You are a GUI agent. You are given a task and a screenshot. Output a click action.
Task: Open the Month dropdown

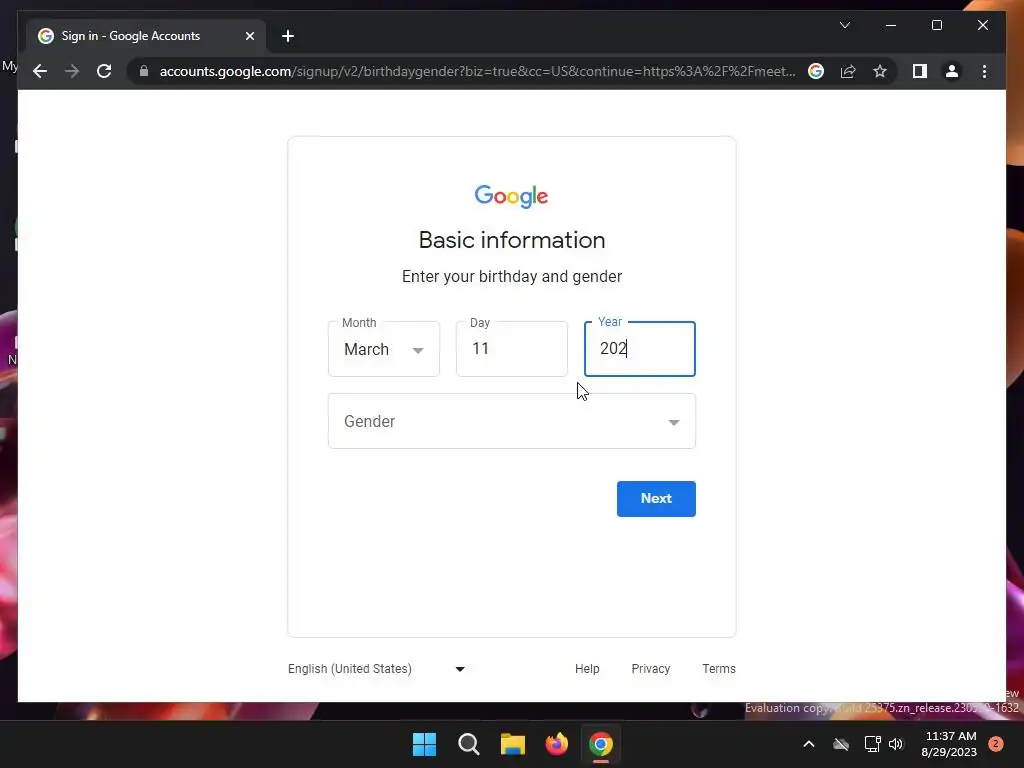click(x=384, y=349)
